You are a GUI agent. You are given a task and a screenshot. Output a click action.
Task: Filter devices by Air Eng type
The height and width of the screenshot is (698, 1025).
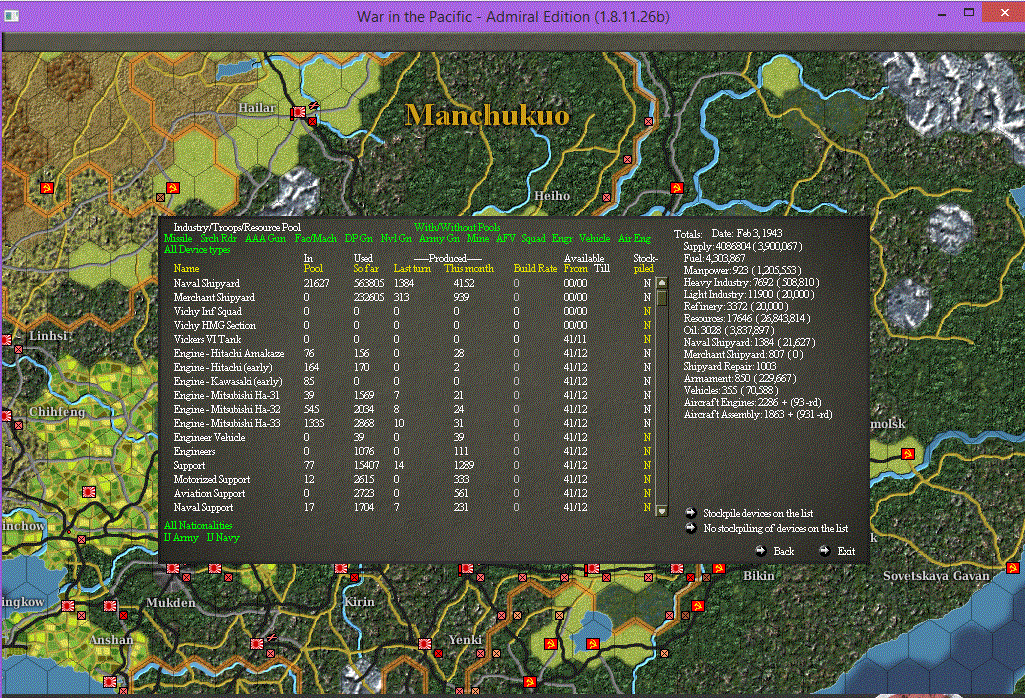pos(634,239)
